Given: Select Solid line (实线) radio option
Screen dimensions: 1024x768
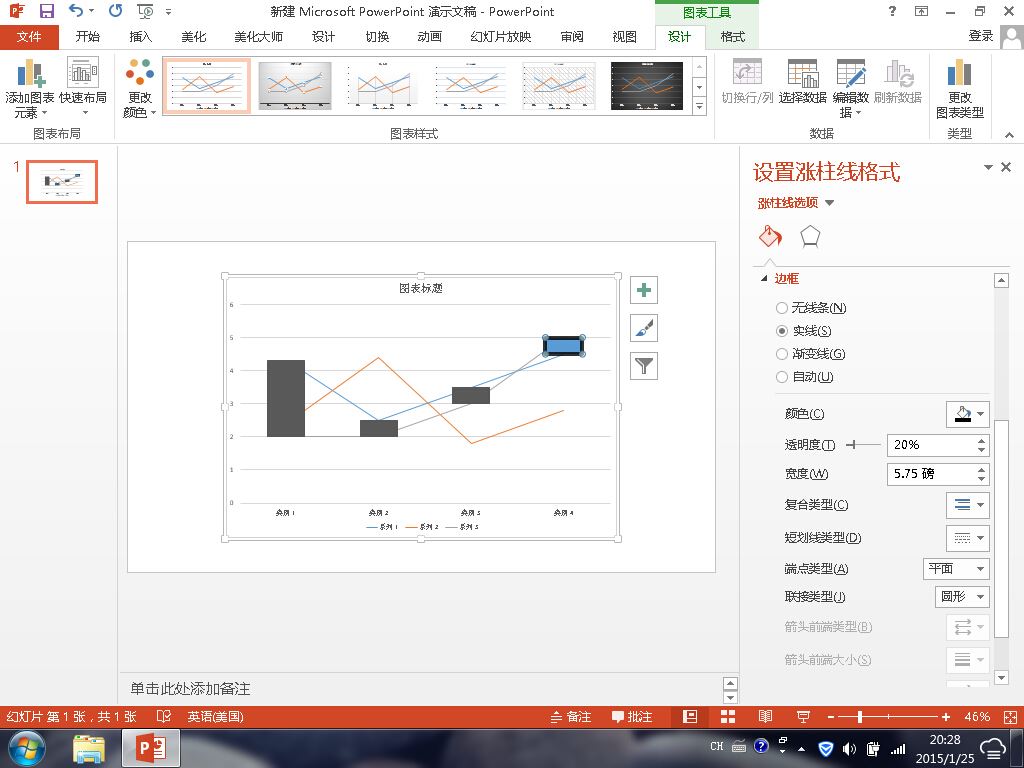Looking at the screenshot, I should tap(782, 331).
